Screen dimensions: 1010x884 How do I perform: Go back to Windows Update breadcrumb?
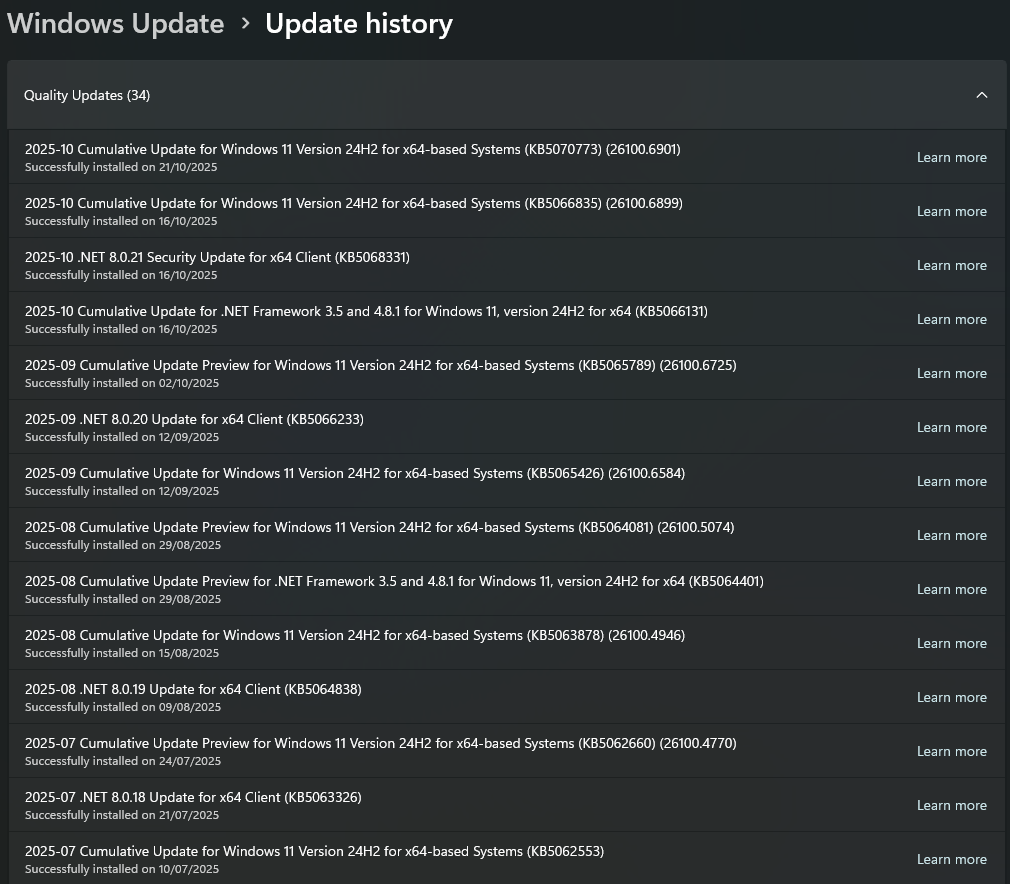pos(116,24)
